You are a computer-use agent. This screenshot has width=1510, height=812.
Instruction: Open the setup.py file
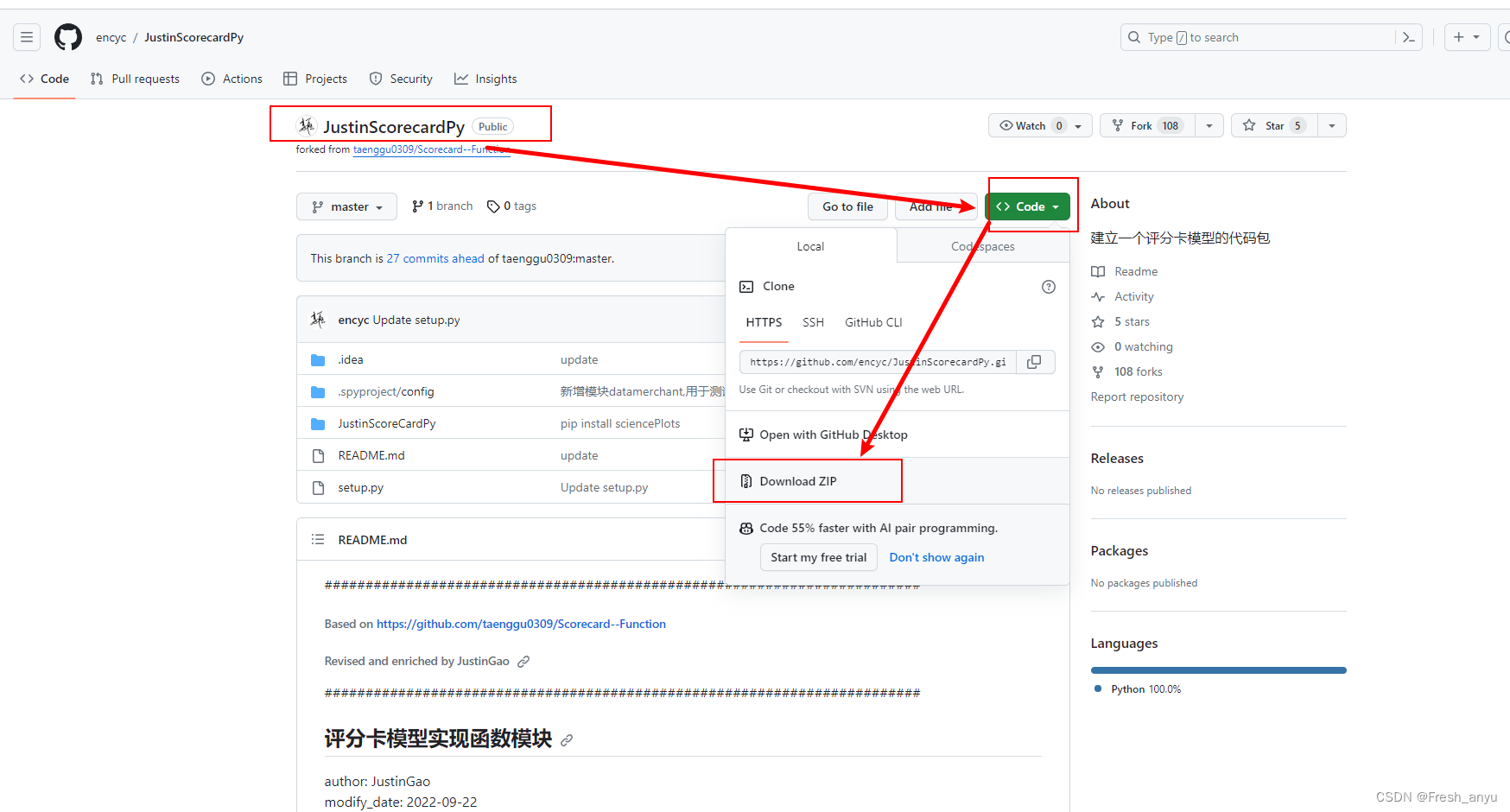click(361, 487)
